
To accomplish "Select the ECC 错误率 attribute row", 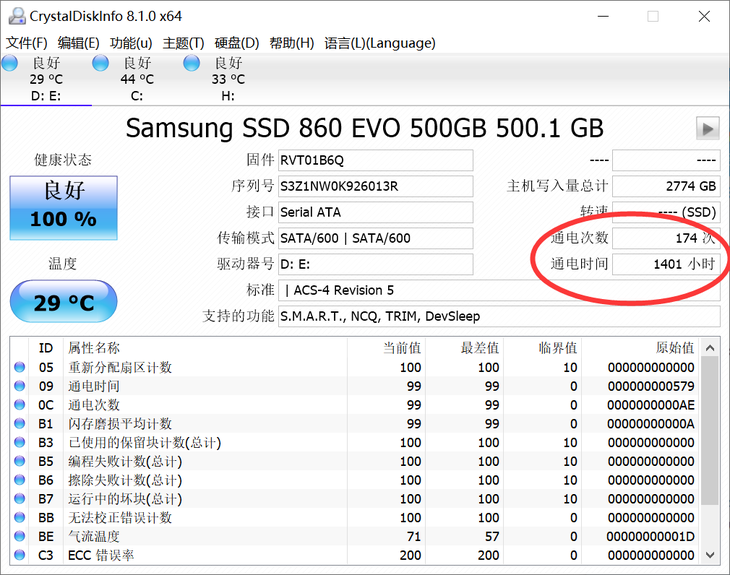I will click(355, 555).
